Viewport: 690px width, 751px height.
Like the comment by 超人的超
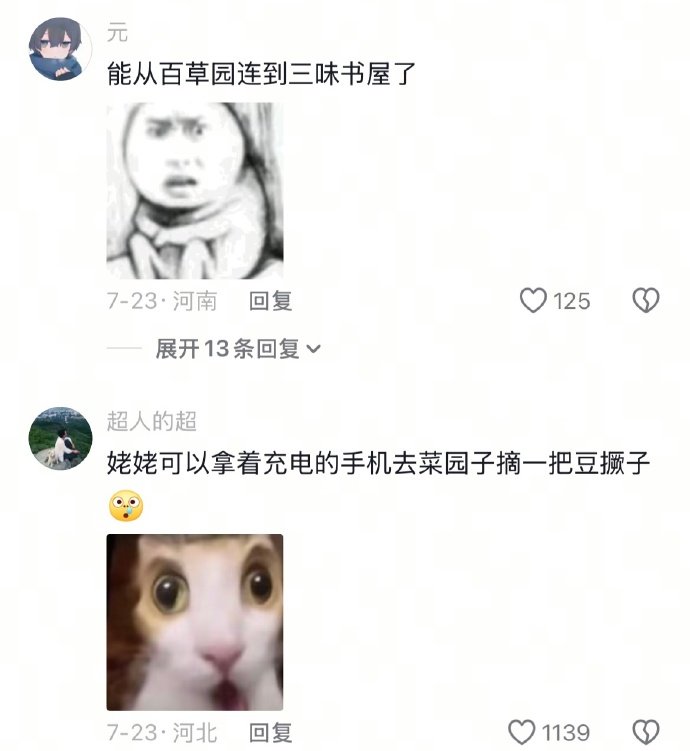pos(521,732)
